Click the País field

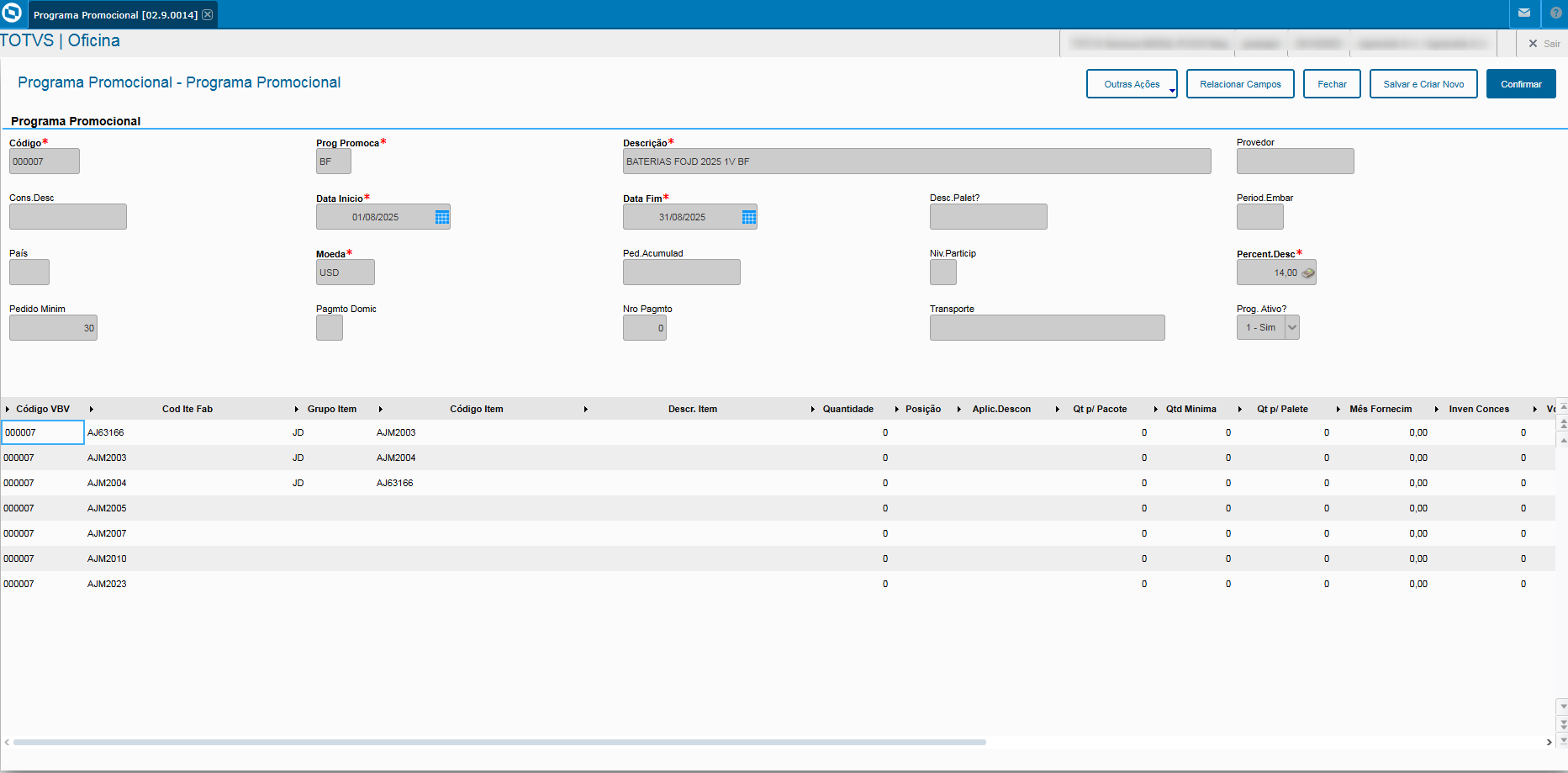click(x=29, y=273)
